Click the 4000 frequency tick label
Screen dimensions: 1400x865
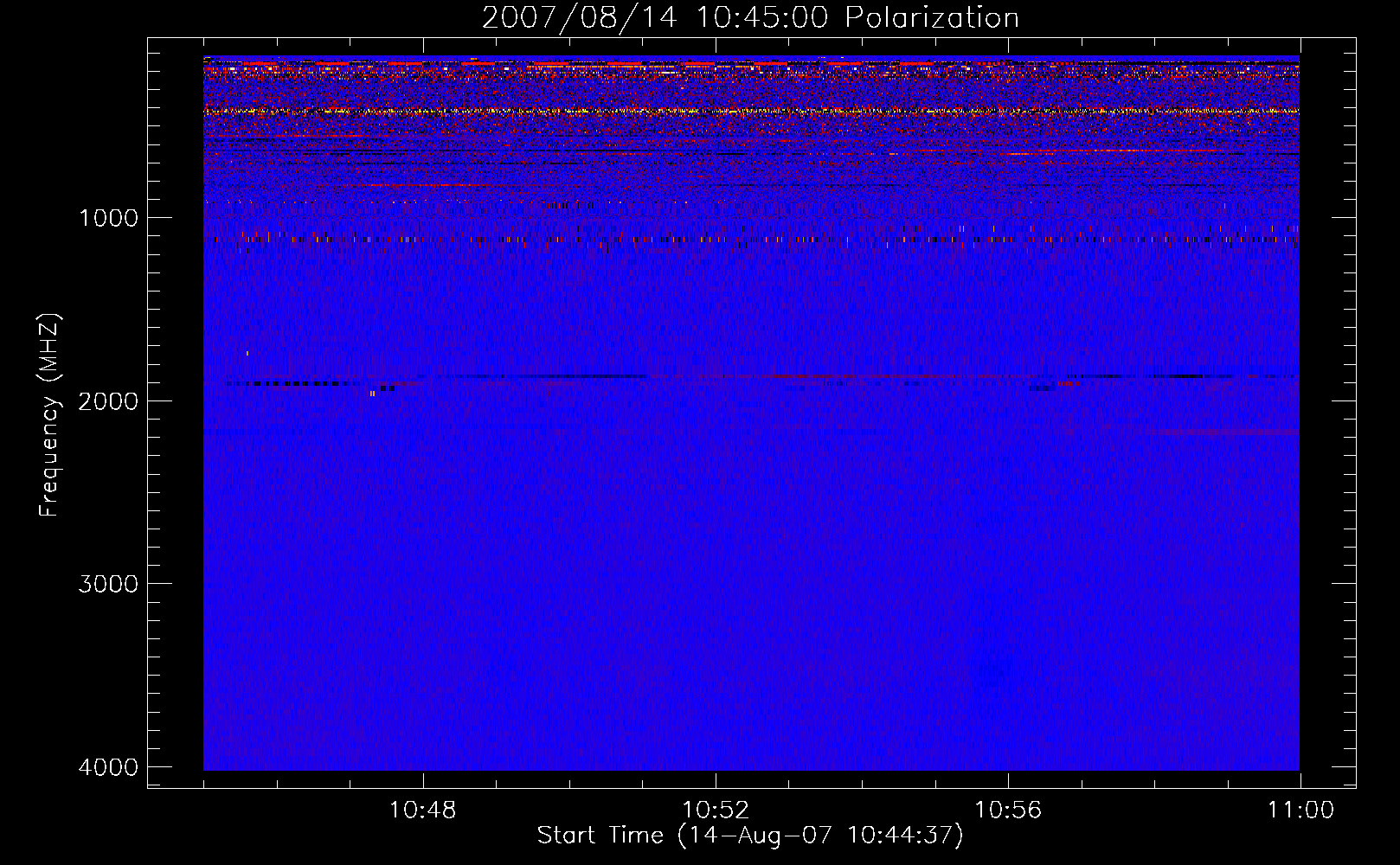tap(108, 767)
